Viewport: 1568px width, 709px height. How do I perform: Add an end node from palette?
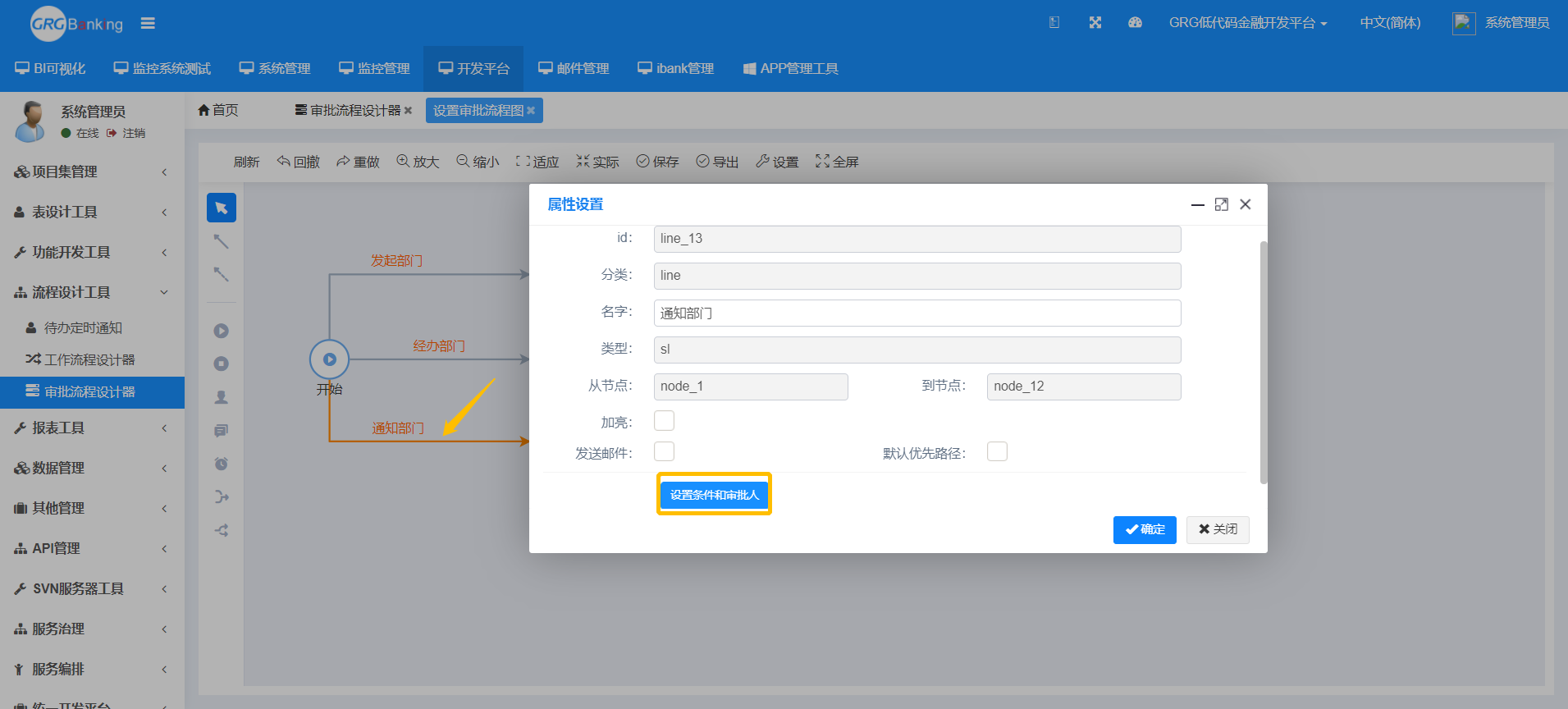pos(222,364)
